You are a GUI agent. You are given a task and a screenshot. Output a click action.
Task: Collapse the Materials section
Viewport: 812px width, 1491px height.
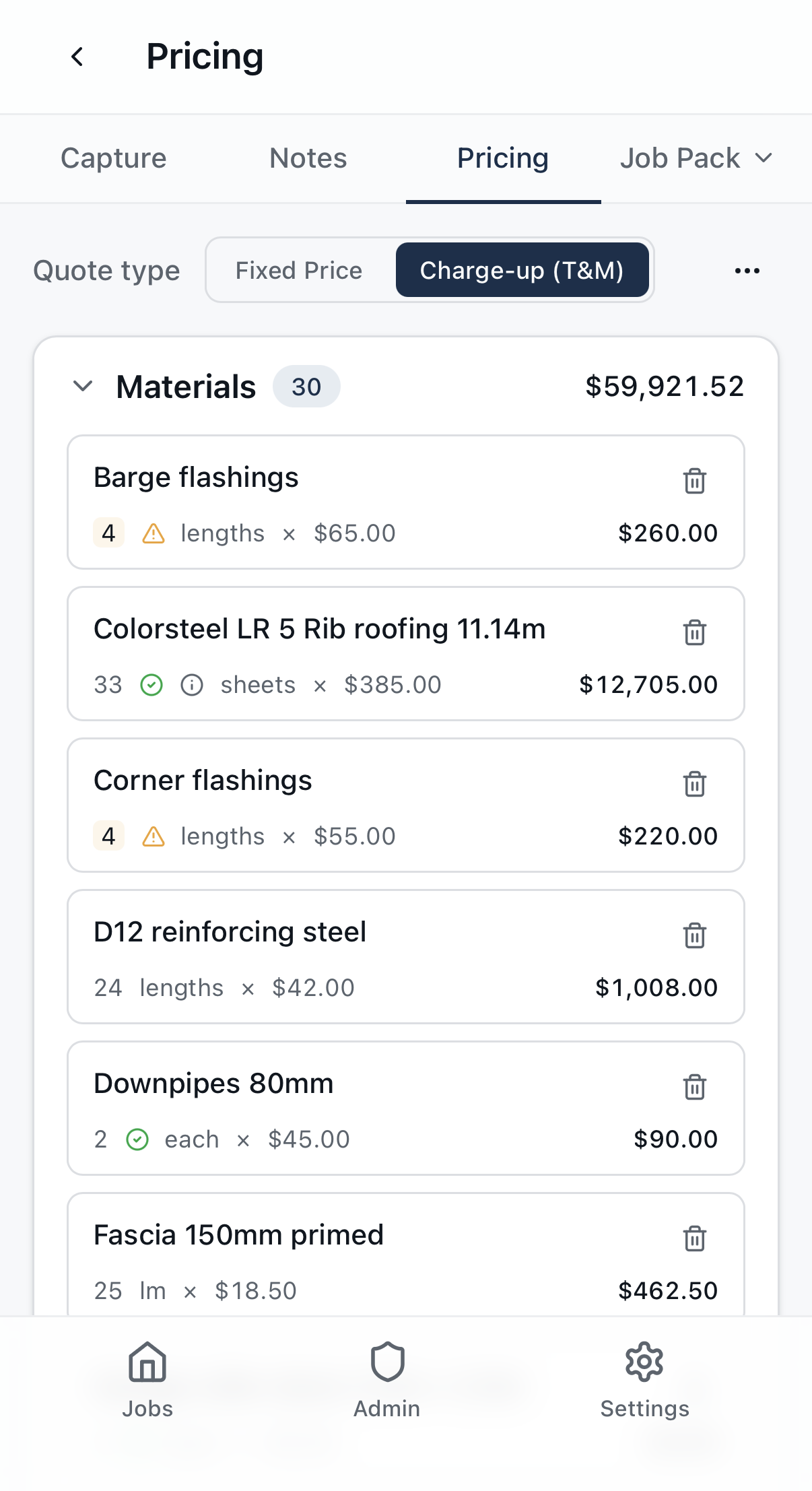click(x=83, y=387)
